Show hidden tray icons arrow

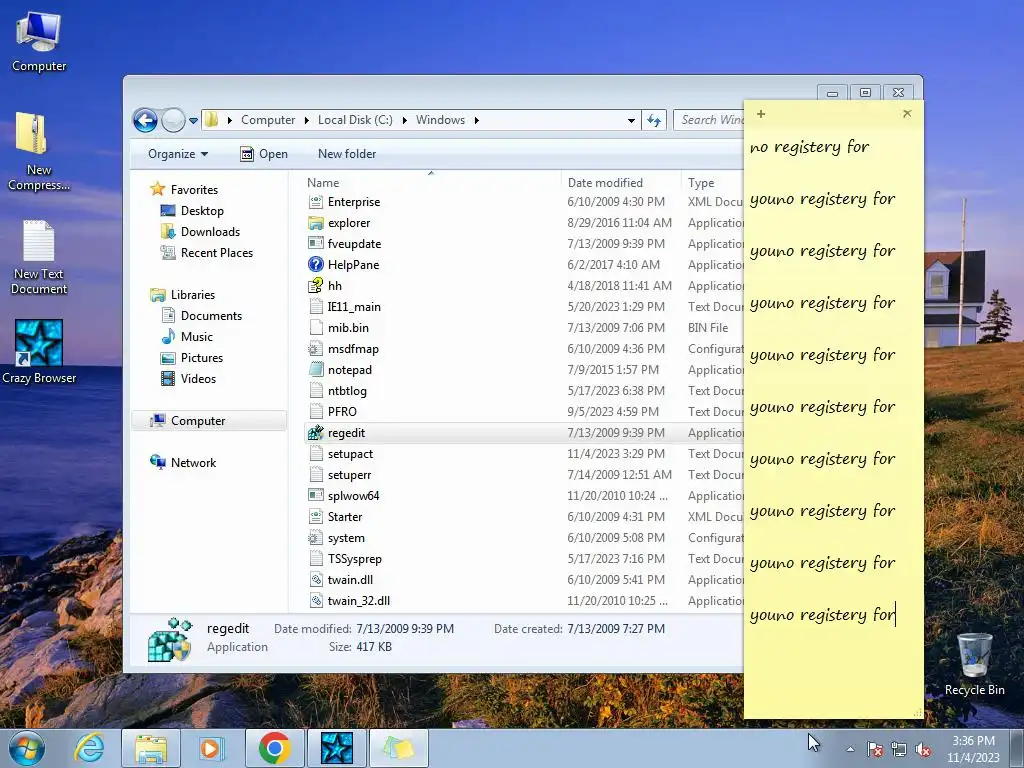point(850,750)
